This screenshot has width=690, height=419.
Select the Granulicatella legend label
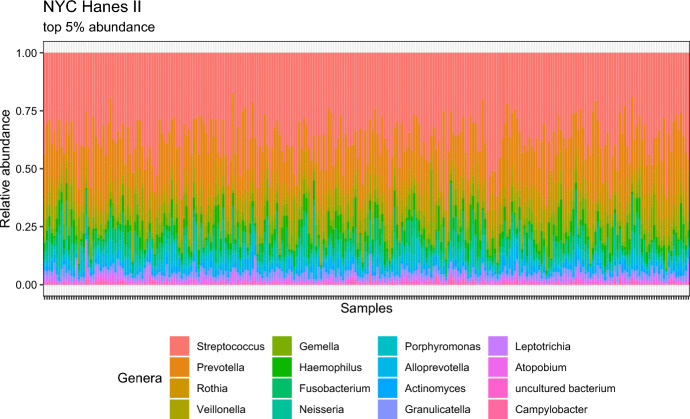(x=437, y=409)
